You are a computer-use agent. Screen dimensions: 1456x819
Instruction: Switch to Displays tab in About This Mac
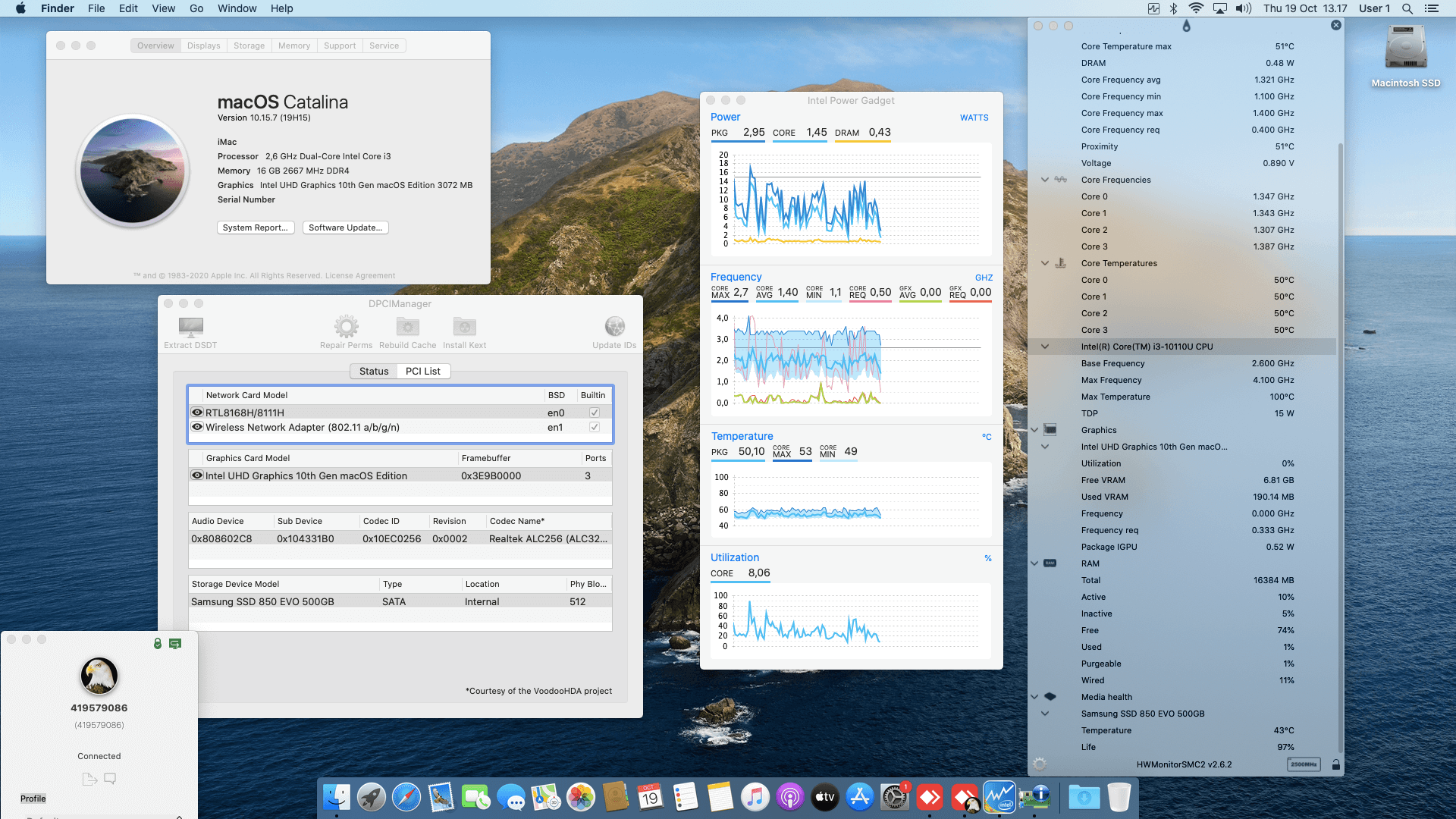click(204, 45)
